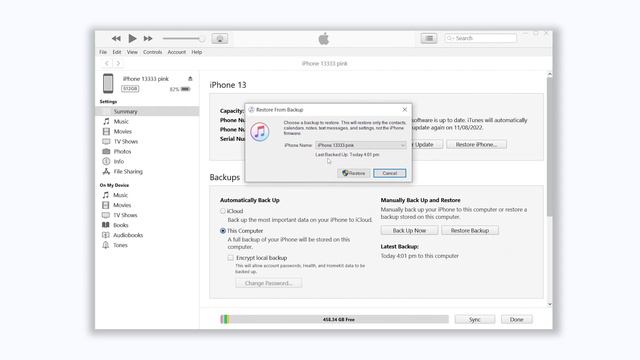Click the Done button
Viewport: 640px width, 360px height.
click(517, 319)
